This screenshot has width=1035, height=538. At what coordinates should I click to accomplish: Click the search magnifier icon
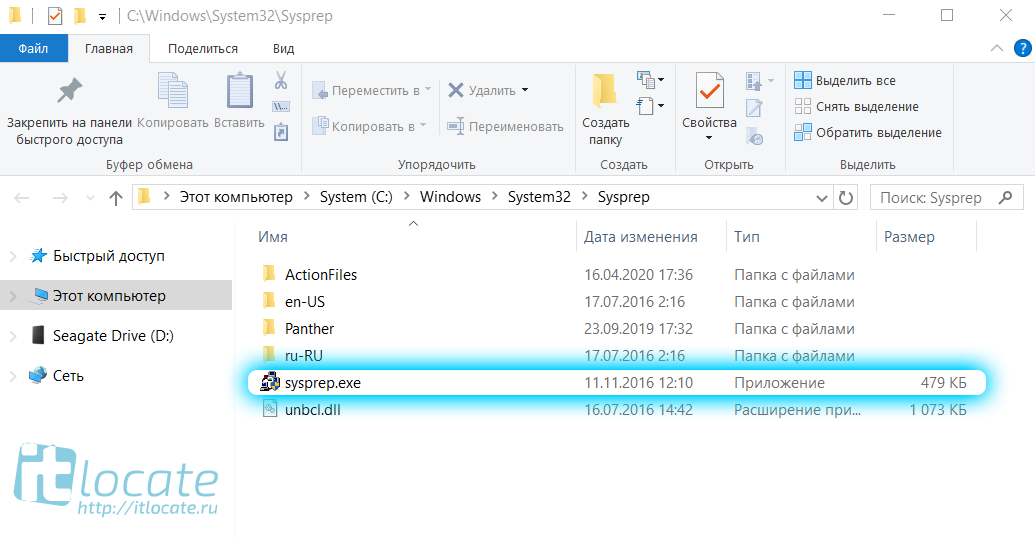1007,197
